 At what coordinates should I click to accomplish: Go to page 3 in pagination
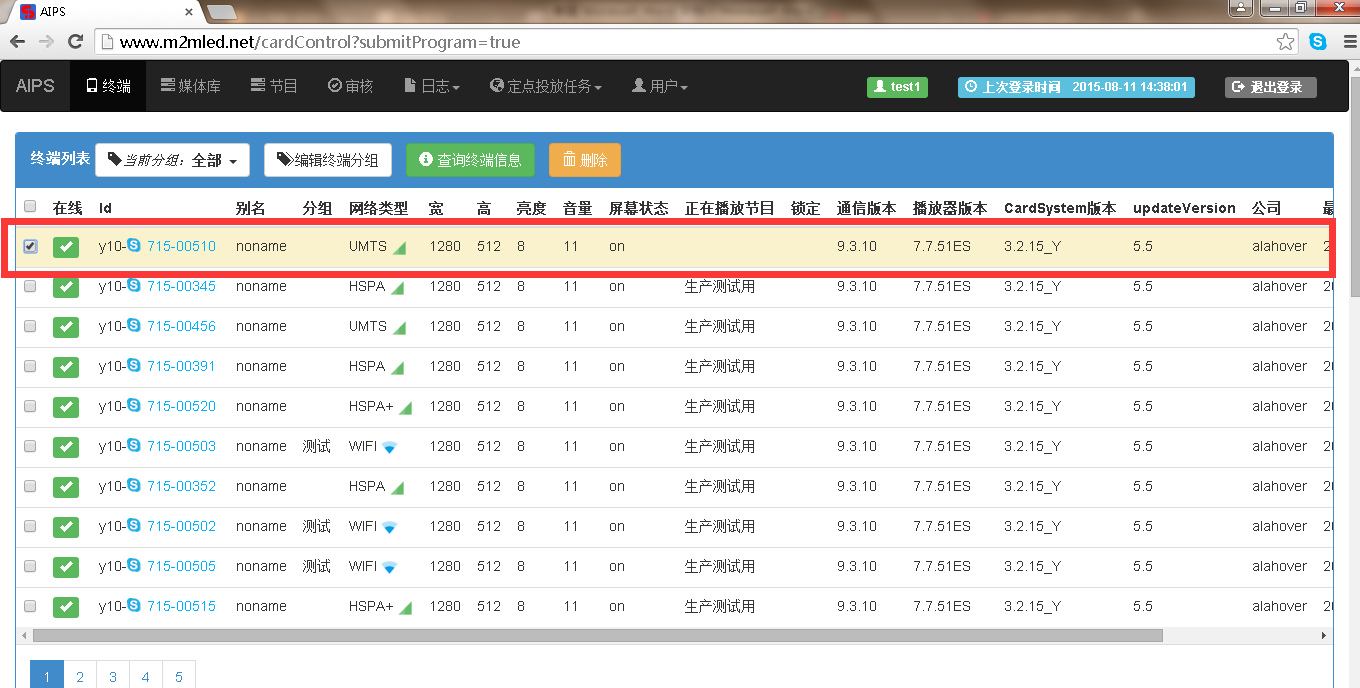point(113,677)
